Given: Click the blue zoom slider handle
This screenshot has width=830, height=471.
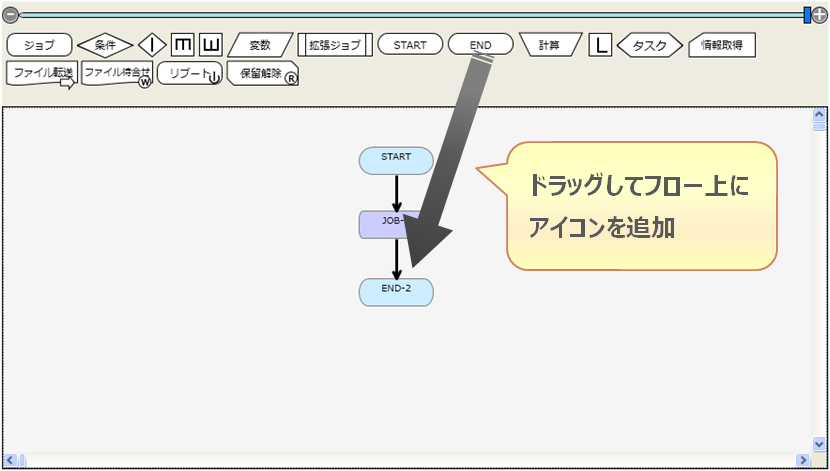Looking at the screenshot, I should click(x=807, y=15).
